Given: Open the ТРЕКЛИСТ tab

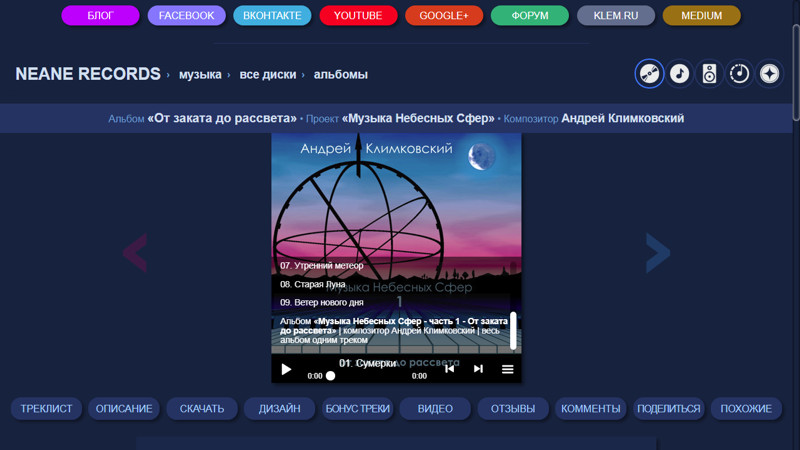Looking at the screenshot, I should [x=46, y=409].
